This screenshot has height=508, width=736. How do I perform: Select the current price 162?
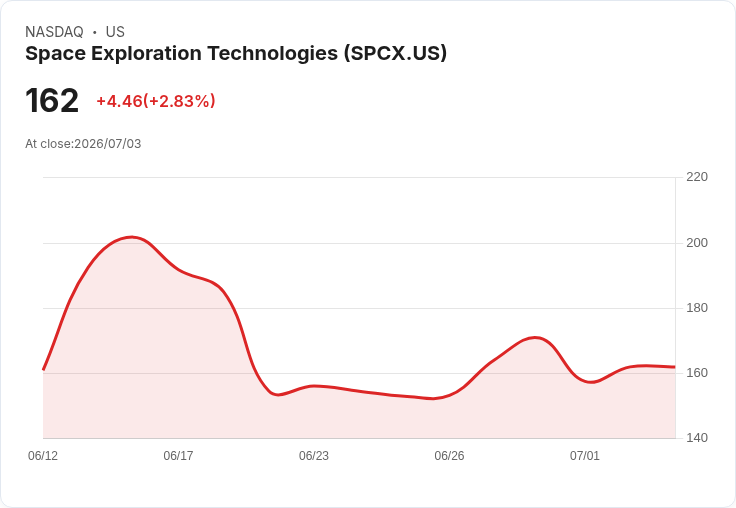click(x=52, y=100)
